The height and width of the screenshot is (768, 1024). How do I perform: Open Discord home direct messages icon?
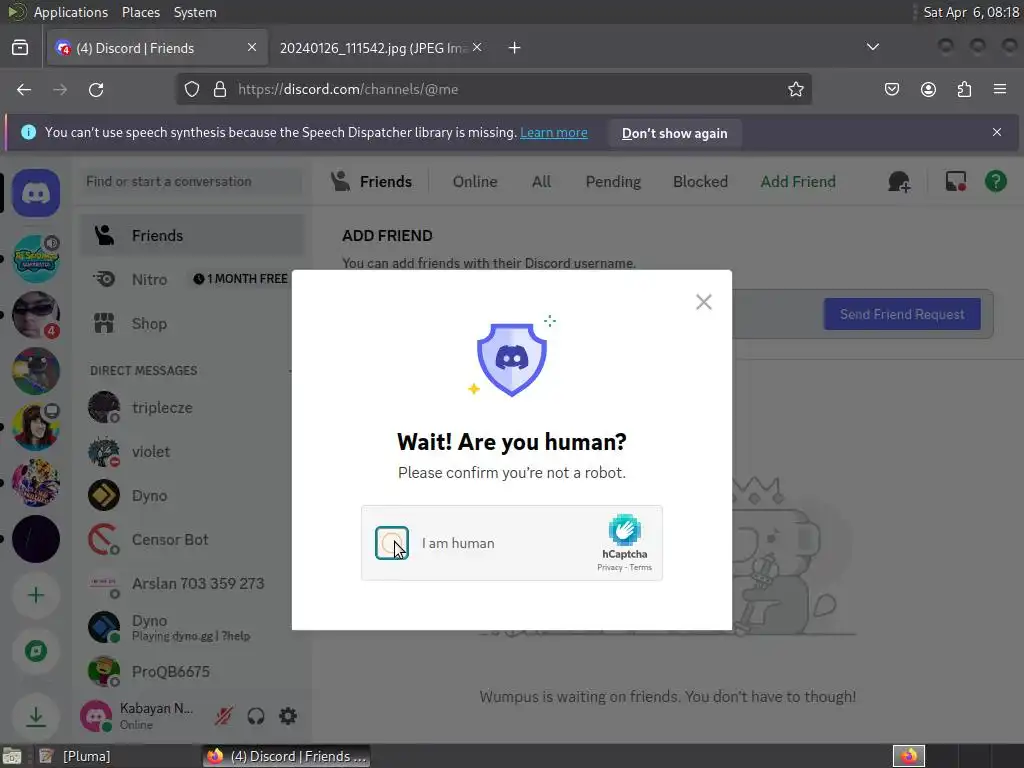[x=36, y=193]
